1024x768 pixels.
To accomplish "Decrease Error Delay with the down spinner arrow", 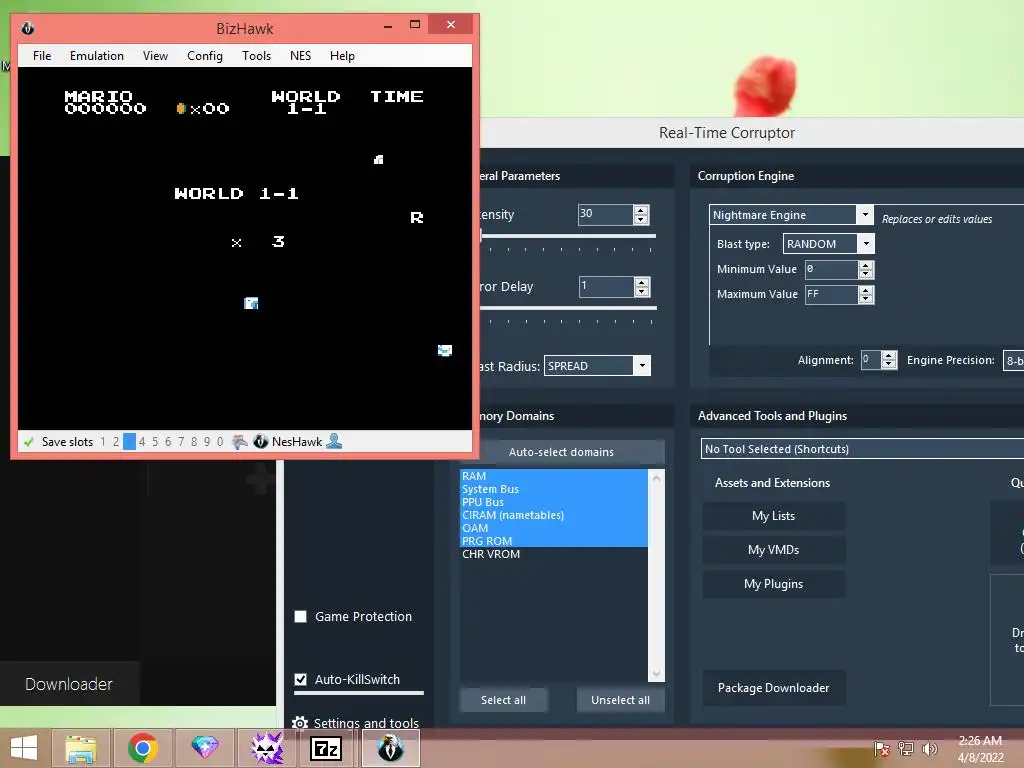I will [x=642, y=292].
